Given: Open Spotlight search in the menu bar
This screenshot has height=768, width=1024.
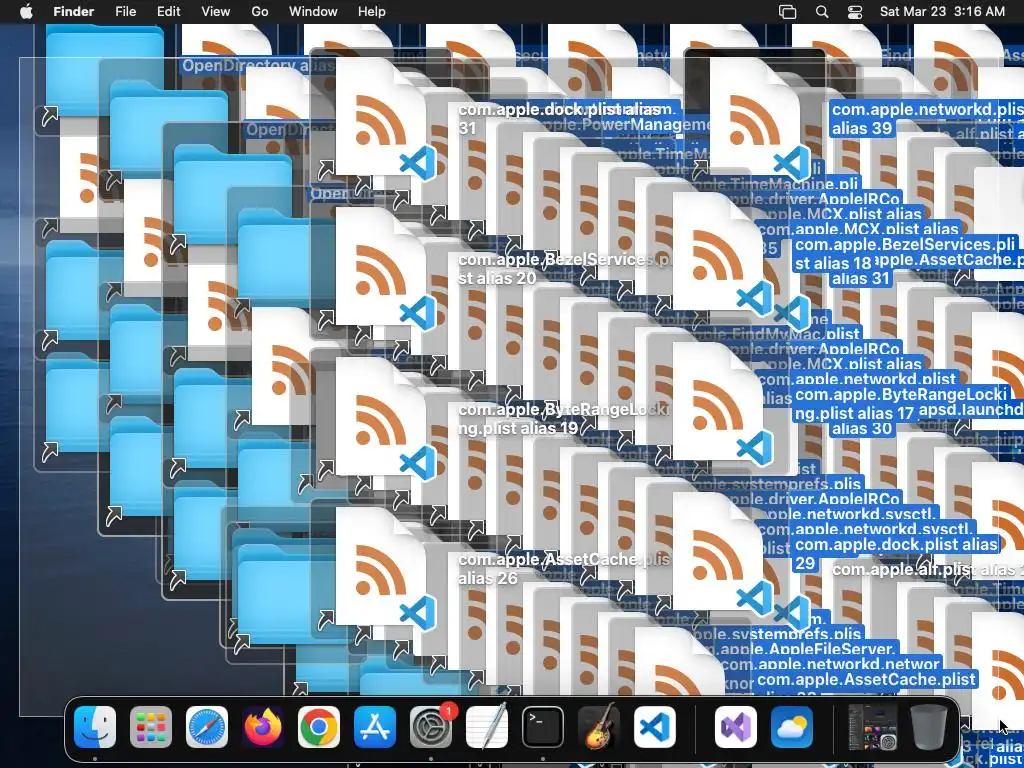Looking at the screenshot, I should [822, 12].
